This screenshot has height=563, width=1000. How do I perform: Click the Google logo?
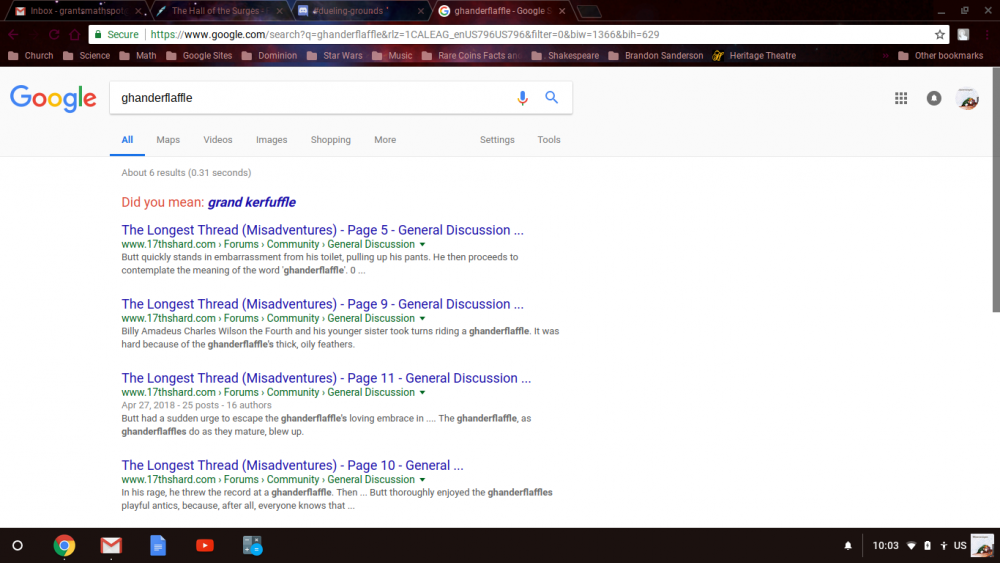point(54,98)
